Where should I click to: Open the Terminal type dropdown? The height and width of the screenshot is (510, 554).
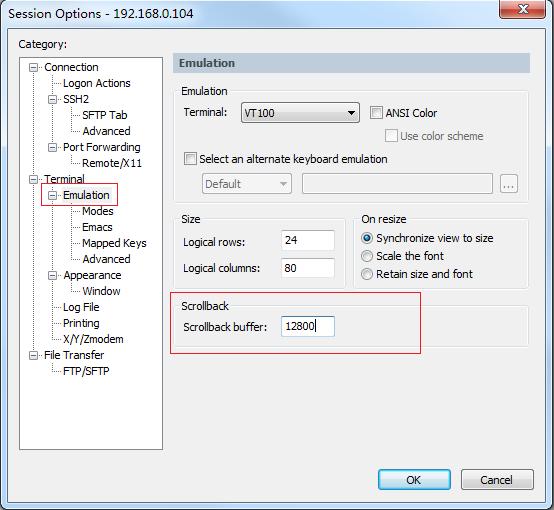(x=300, y=113)
